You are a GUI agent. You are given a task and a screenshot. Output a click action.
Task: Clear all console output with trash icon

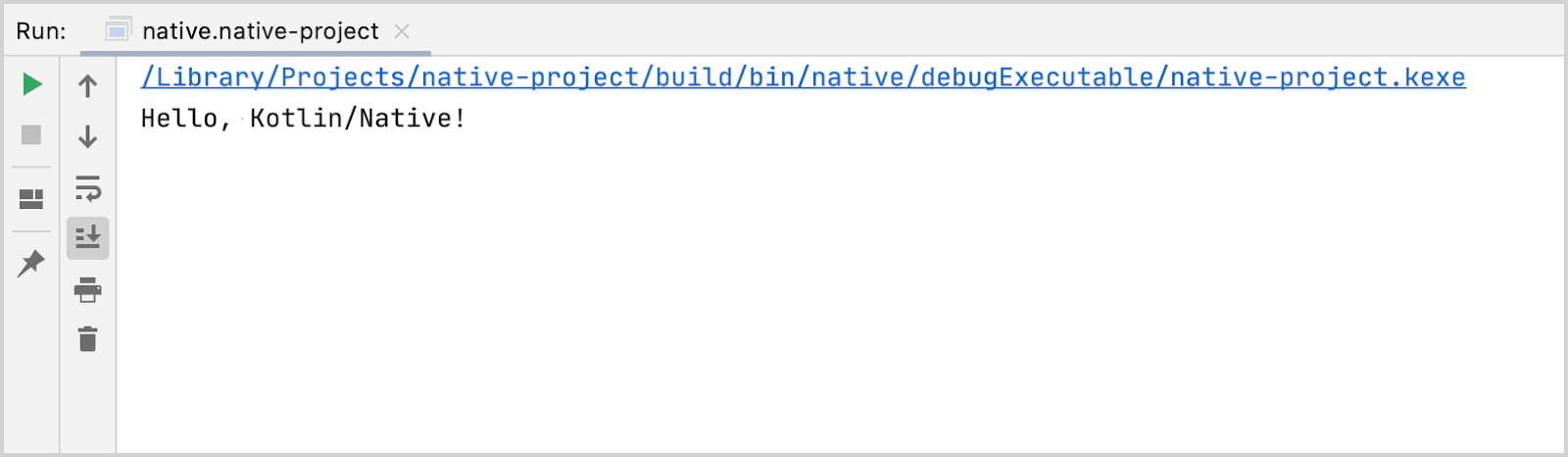point(87,339)
